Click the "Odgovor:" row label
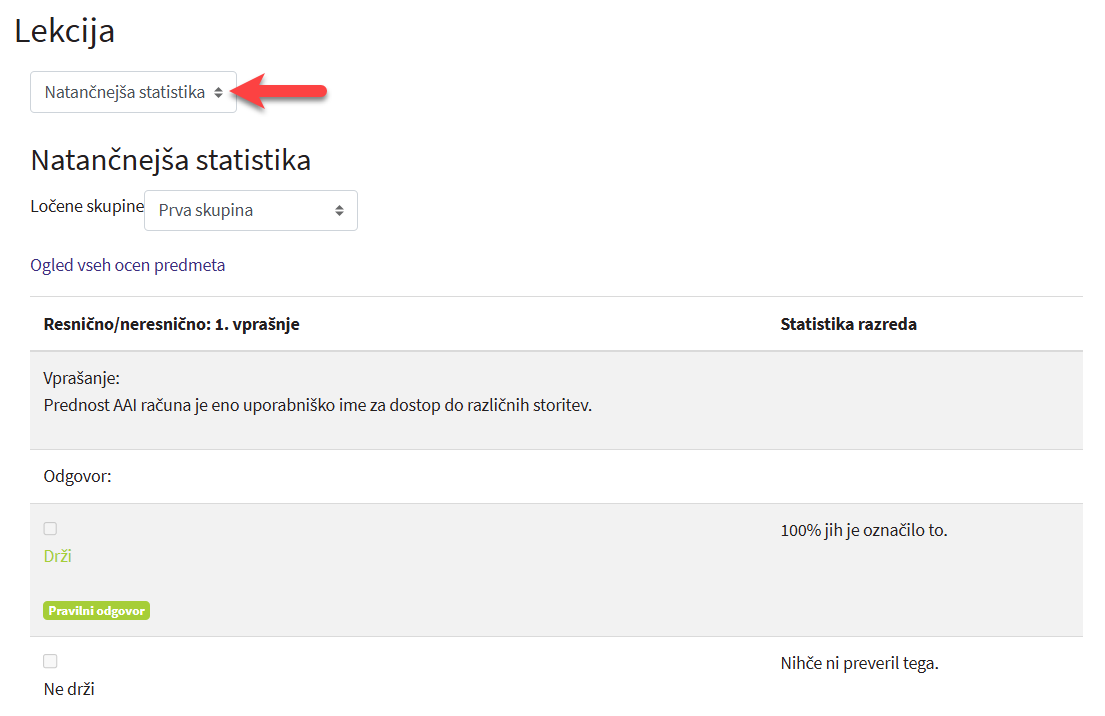The width and height of the screenshot is (1105, 716). [x=78, y=477]
